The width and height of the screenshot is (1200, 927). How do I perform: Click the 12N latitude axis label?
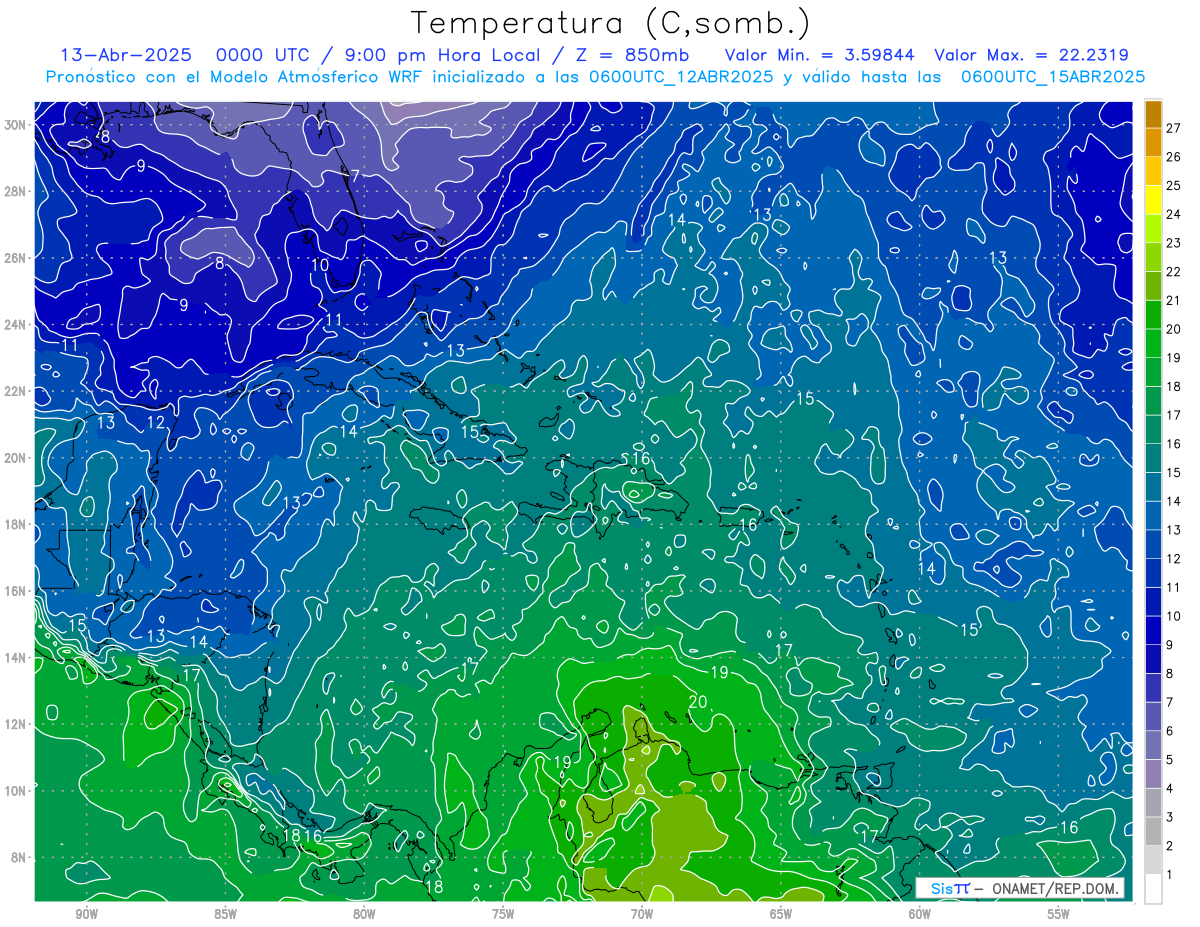point(16,724)
